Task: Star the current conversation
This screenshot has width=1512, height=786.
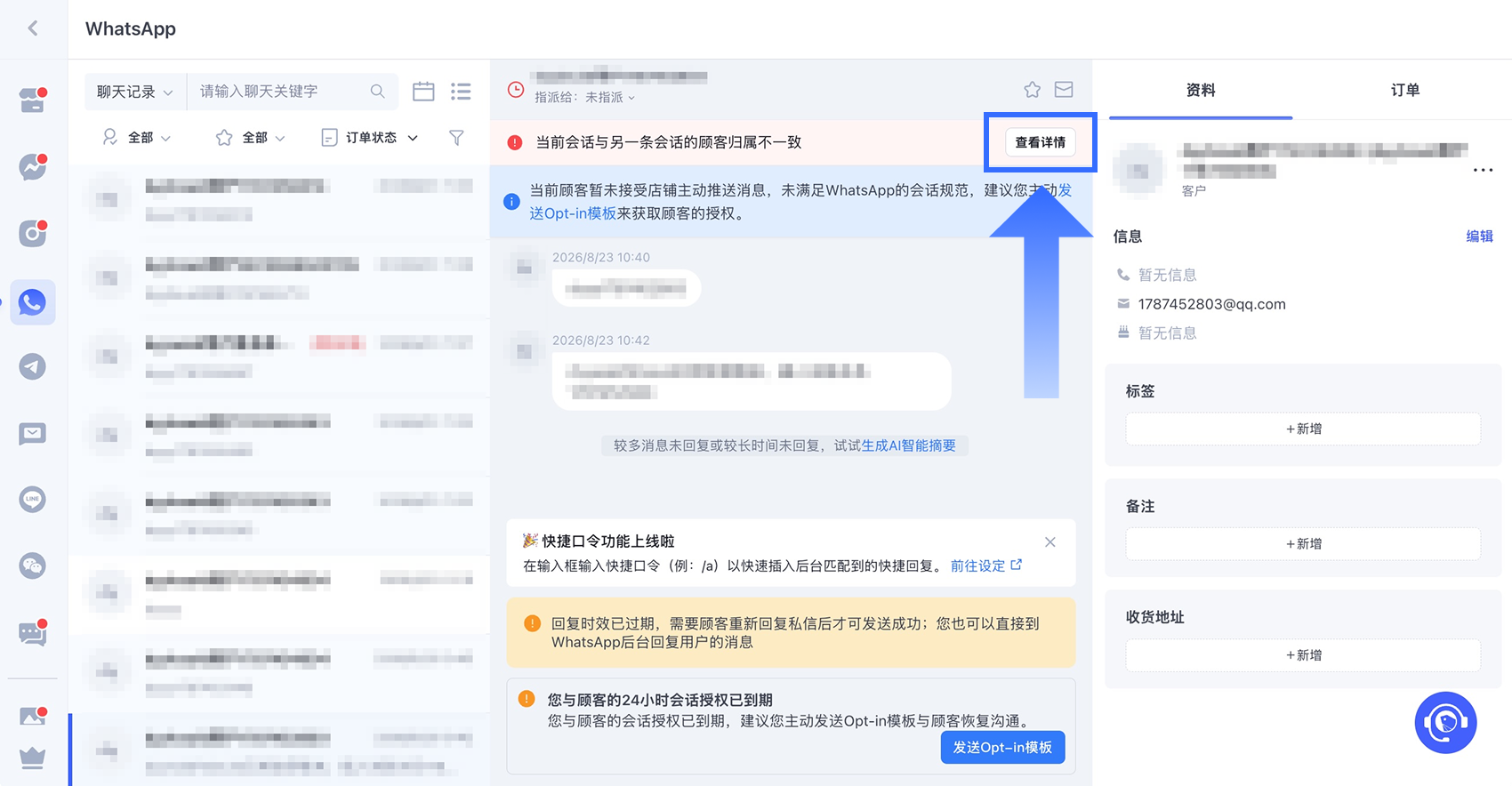Action: pyautogui.click(x=1032, y=89)
